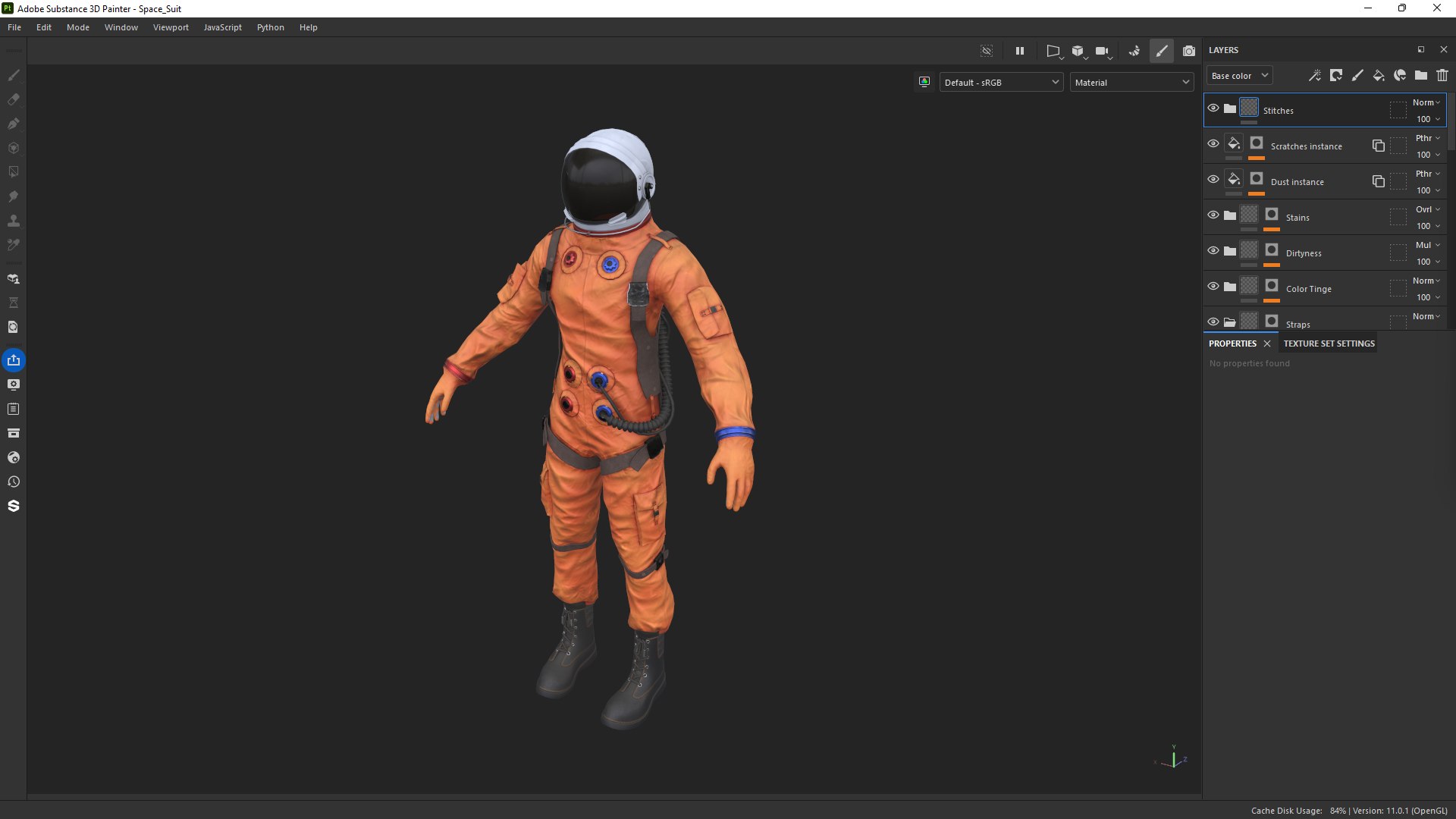Add a fill layer with bucket icon
Screen dimensions: 1456x819
pyautogui.click(x=1379, y=75)
